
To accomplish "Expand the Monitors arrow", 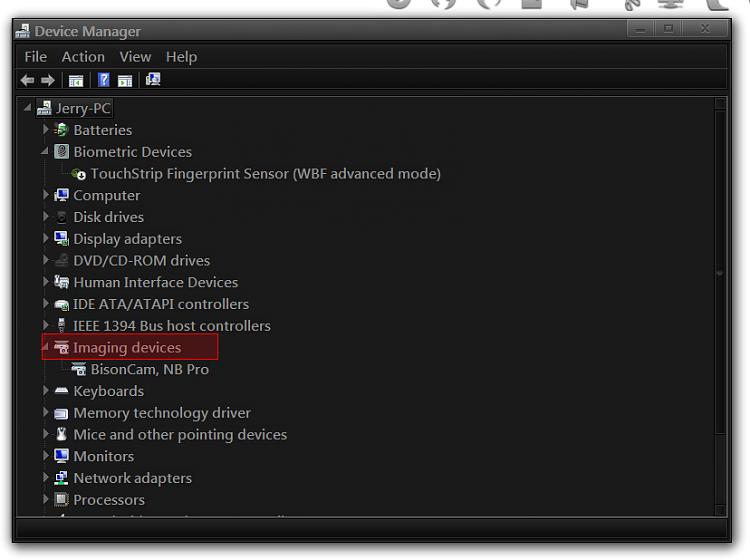I will click(46, 456).
